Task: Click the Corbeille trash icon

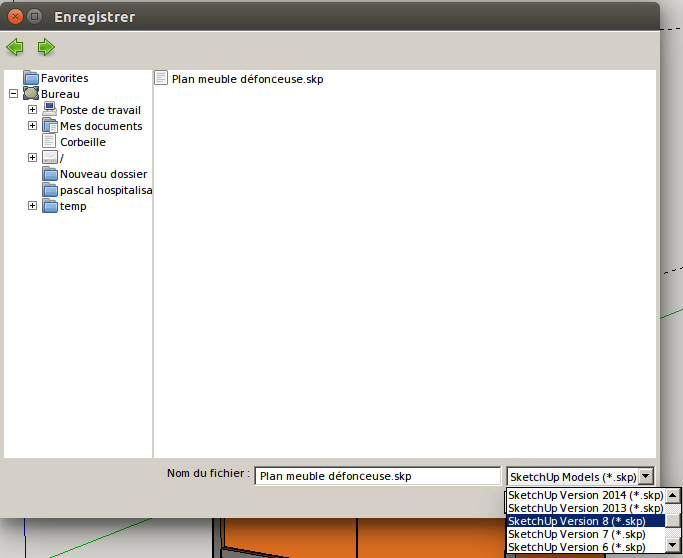Action: pos(49,141)
